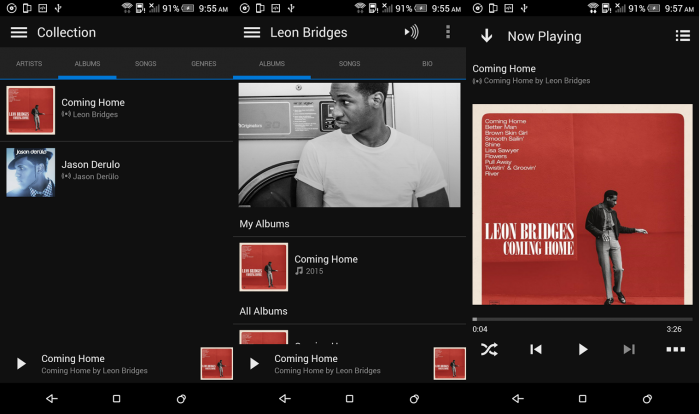
Task: Open horizontal three-dot more options in Now Playing
Action: [x=676, y=349]
